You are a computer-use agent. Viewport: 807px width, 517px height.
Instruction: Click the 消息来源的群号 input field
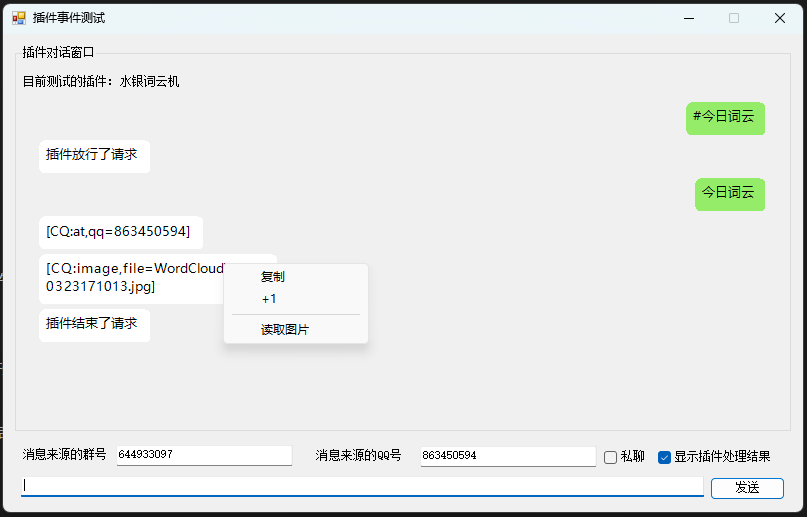(203, 455)
